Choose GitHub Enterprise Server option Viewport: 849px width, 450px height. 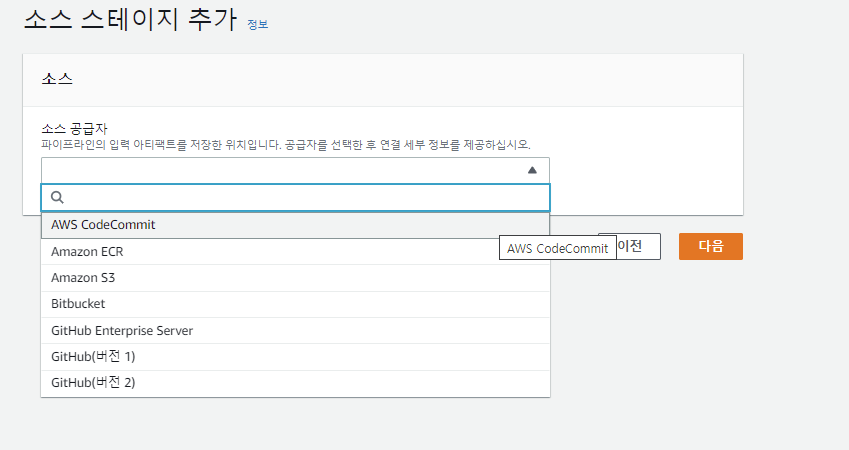[296, 330]
